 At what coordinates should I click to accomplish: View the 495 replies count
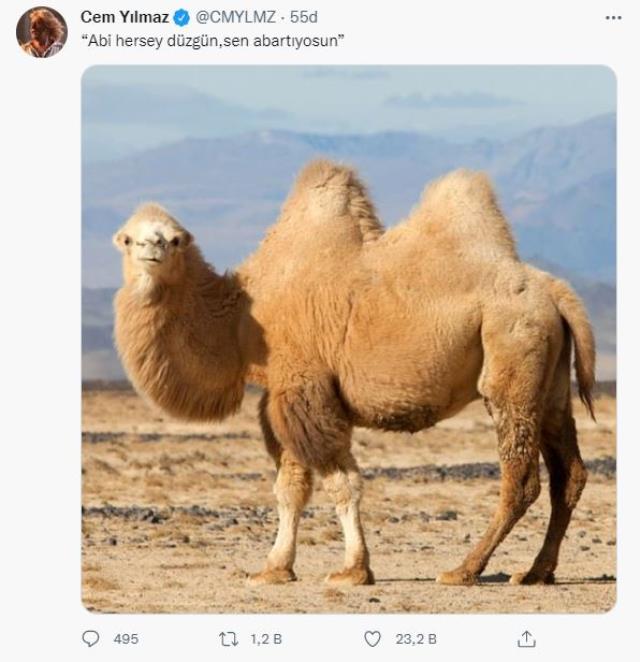[126, 639]
